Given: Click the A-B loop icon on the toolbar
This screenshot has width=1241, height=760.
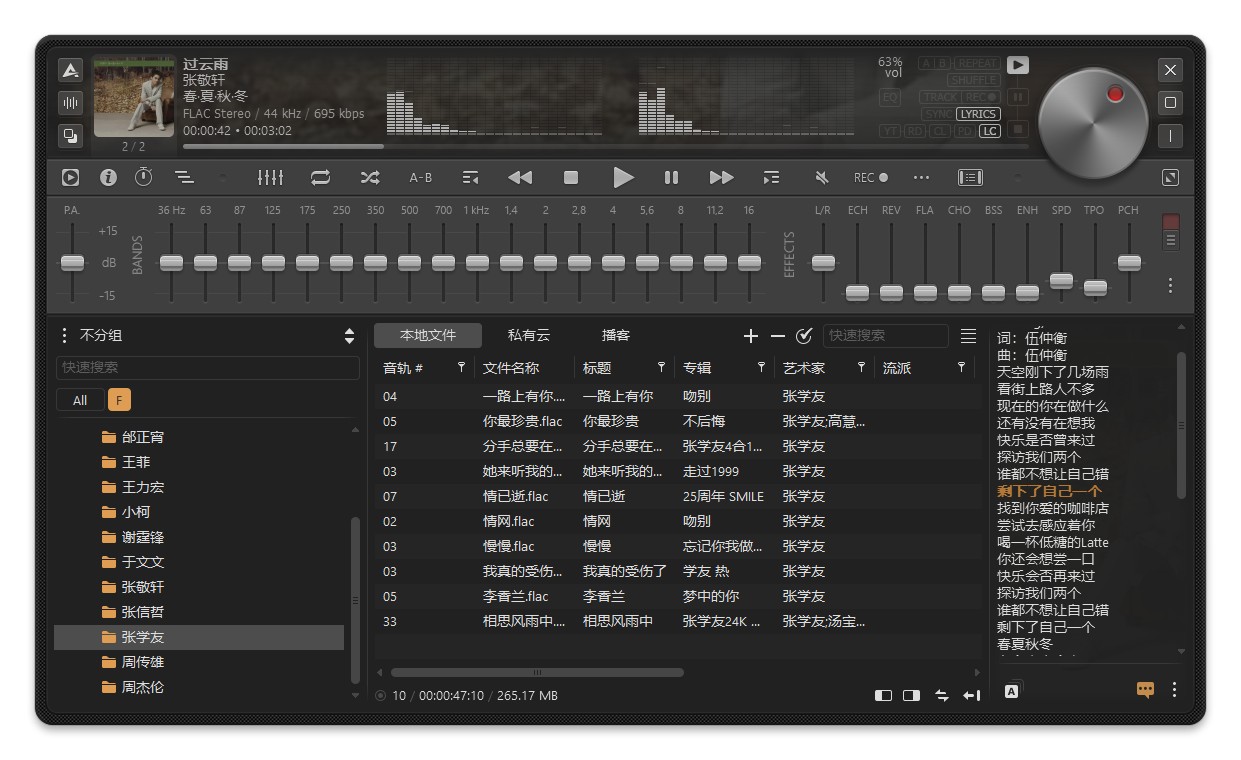Looking at the screenshot, I should pos(421,177).
